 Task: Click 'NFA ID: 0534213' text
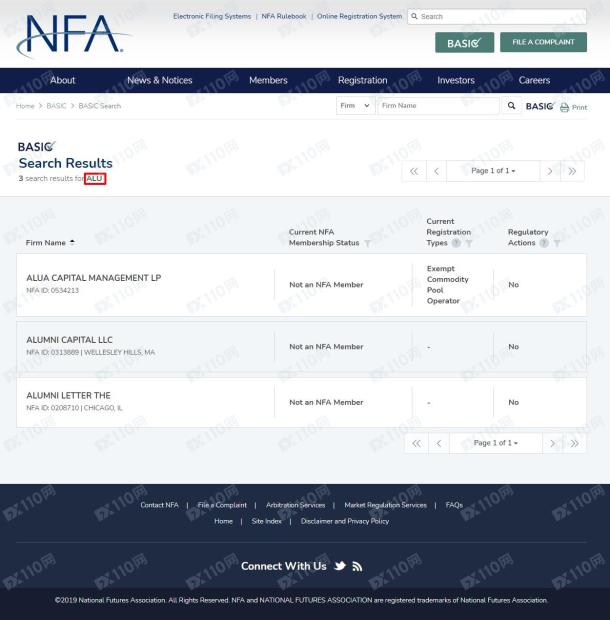[x=53, y=291]
